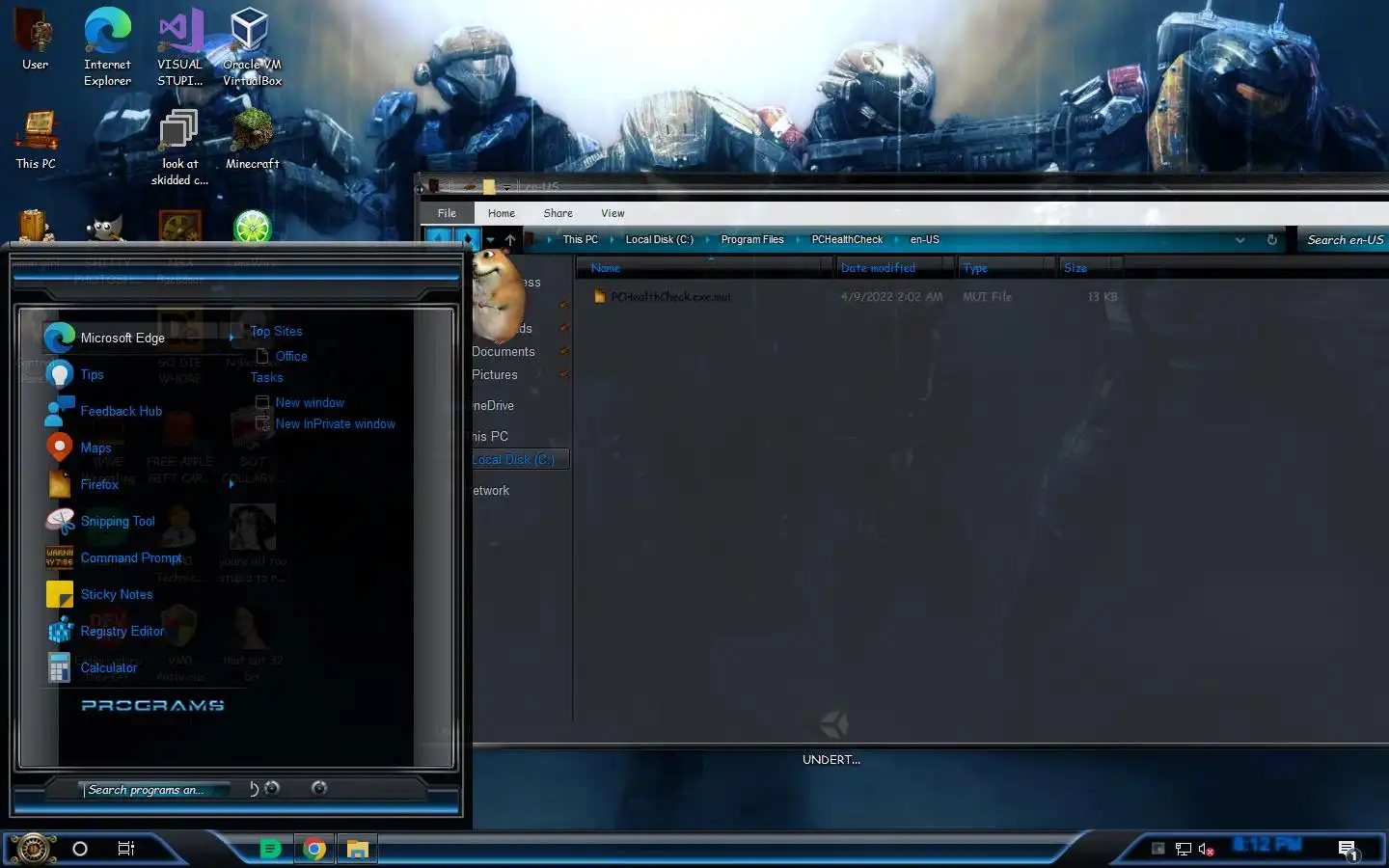Open Quick Access Toolbar customize dropdown

pyautogui.click(x=507, y=187)
